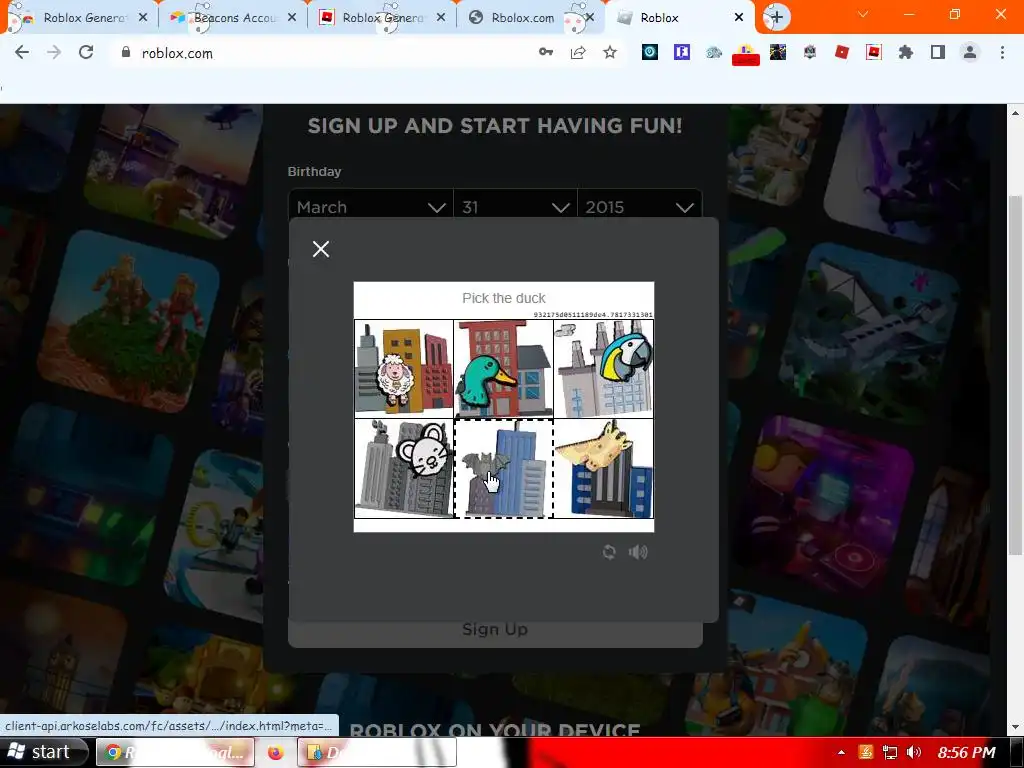Close the active Roblox tab
This screenshot has height=768, width=1024.
click(x=739, y=18)
